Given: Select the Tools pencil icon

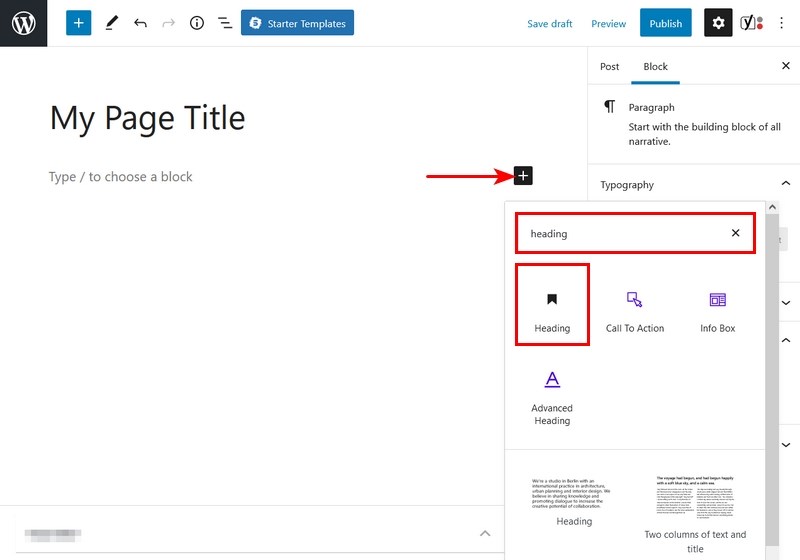Looking at the screenshot, I should (x=111, y=23).
